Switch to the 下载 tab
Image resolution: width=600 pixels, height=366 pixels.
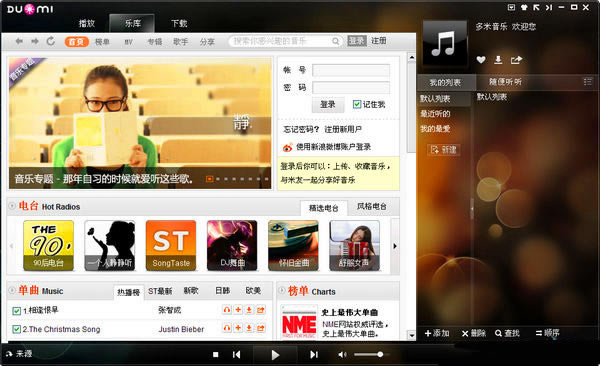click(179, 23)
